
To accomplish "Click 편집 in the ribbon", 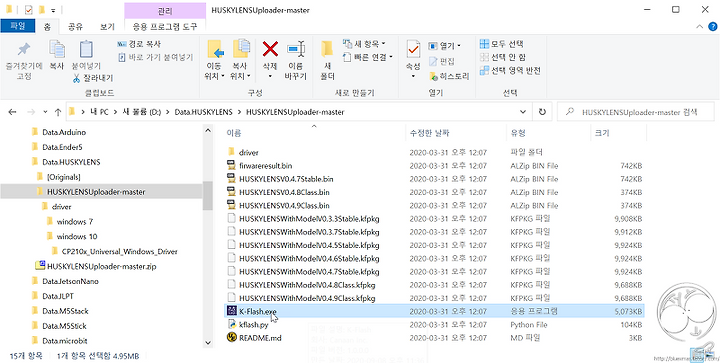I will point(442,61).
